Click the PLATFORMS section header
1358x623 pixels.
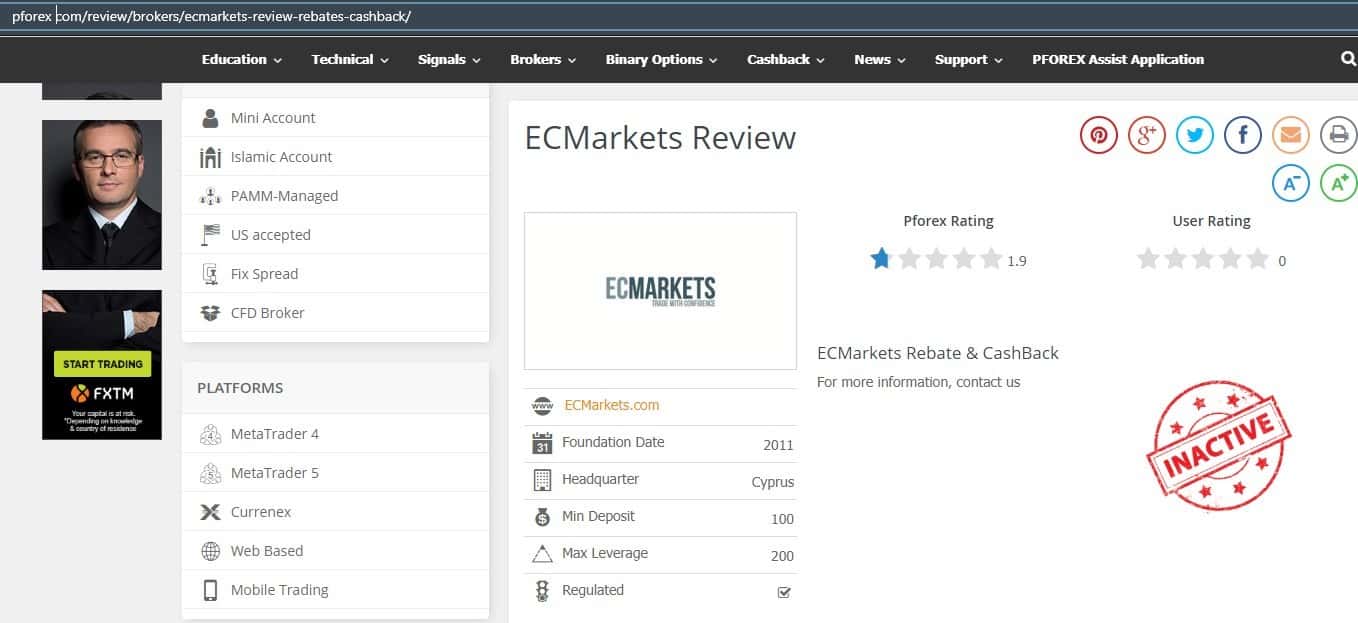point(240,388)
